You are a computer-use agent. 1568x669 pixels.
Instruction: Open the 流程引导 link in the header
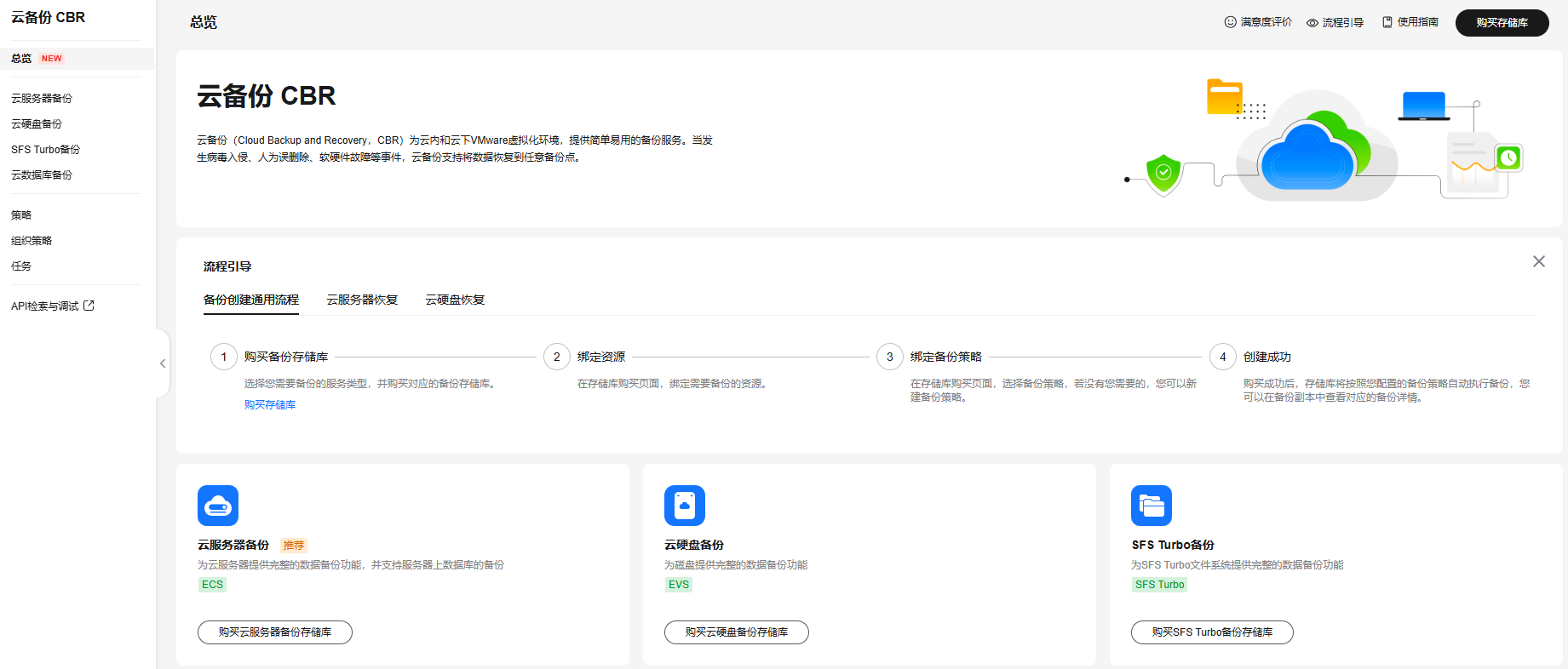tap(1343, 23)
